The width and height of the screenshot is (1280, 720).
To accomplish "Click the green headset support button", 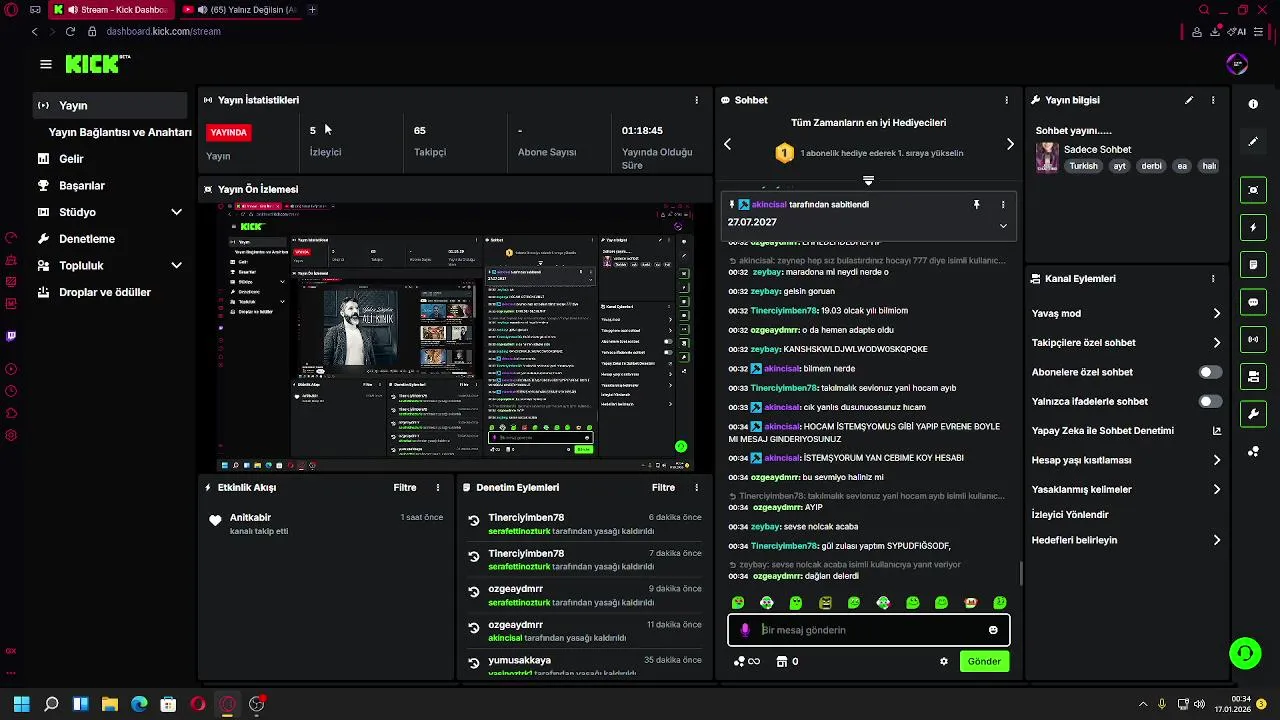I will tap(1245, 653).
